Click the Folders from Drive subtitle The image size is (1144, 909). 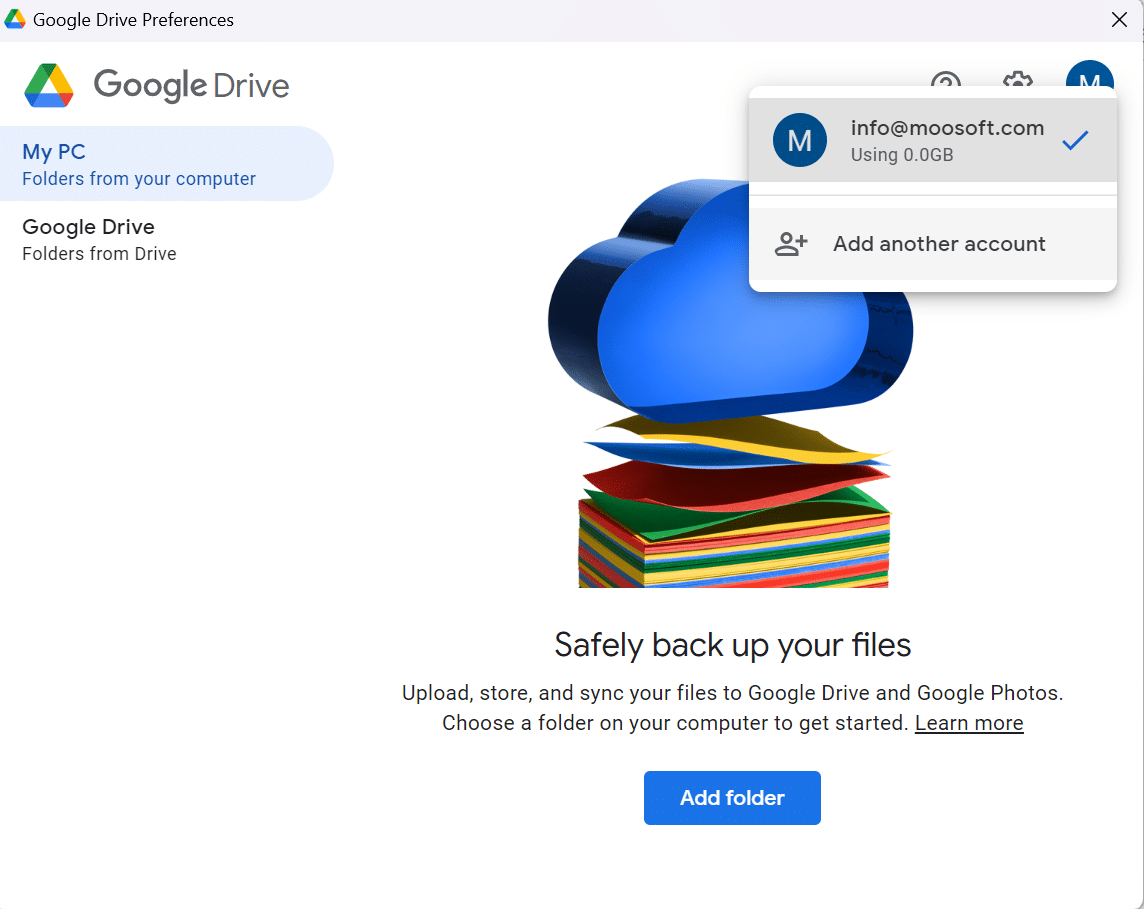(x=99, y=254)
